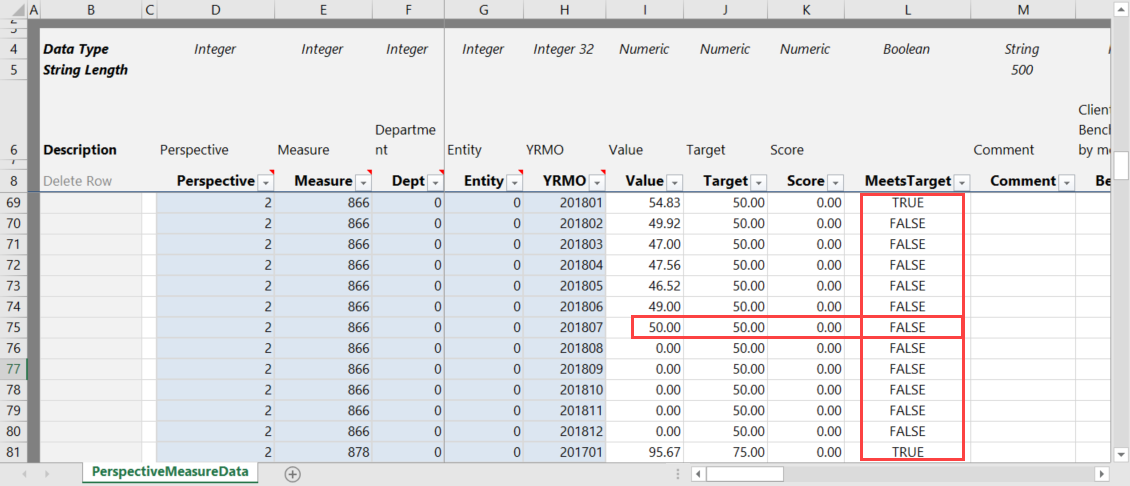Open the Entity column filter dropdown
The image size is (1130, 486).
tap(514, 183)
